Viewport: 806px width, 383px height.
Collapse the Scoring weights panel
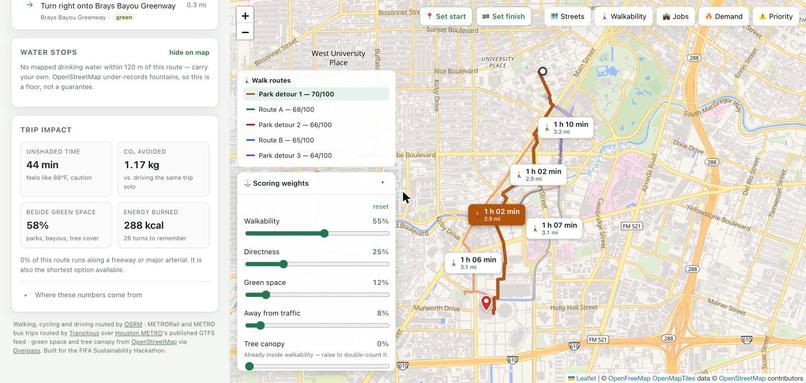coord(382,183)
